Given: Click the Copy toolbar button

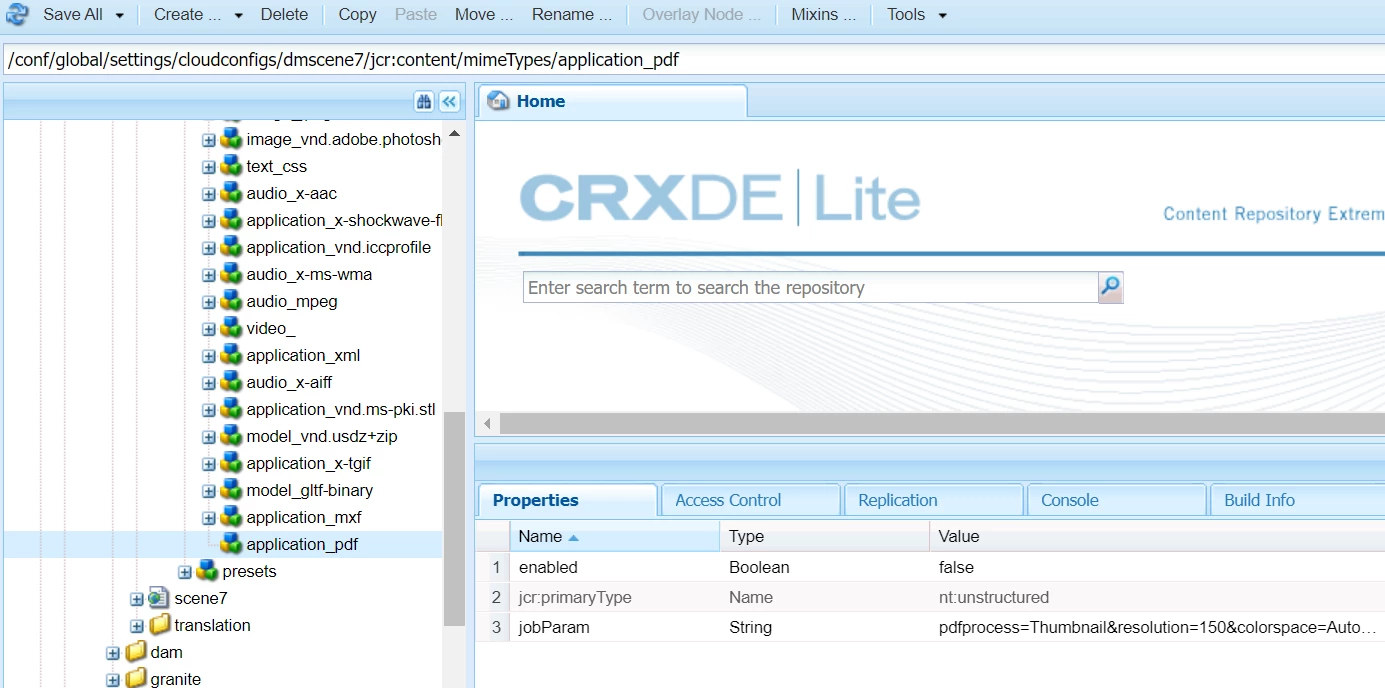Looking at the screenshot, I should [x=357, y=14].
